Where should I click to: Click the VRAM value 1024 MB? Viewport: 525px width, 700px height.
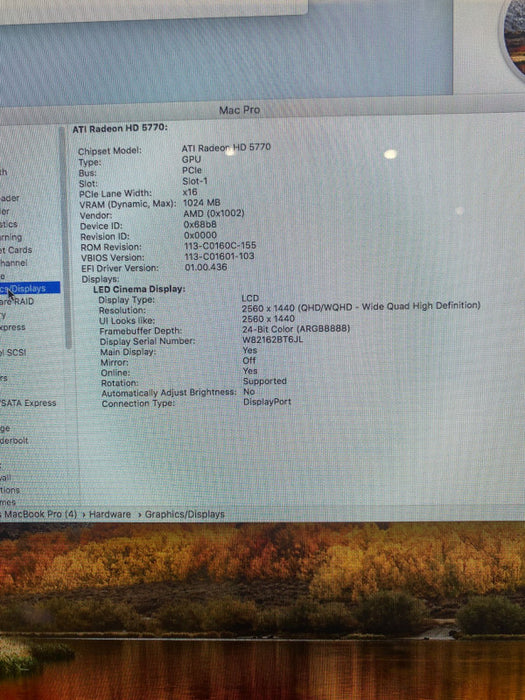[201, 203]
